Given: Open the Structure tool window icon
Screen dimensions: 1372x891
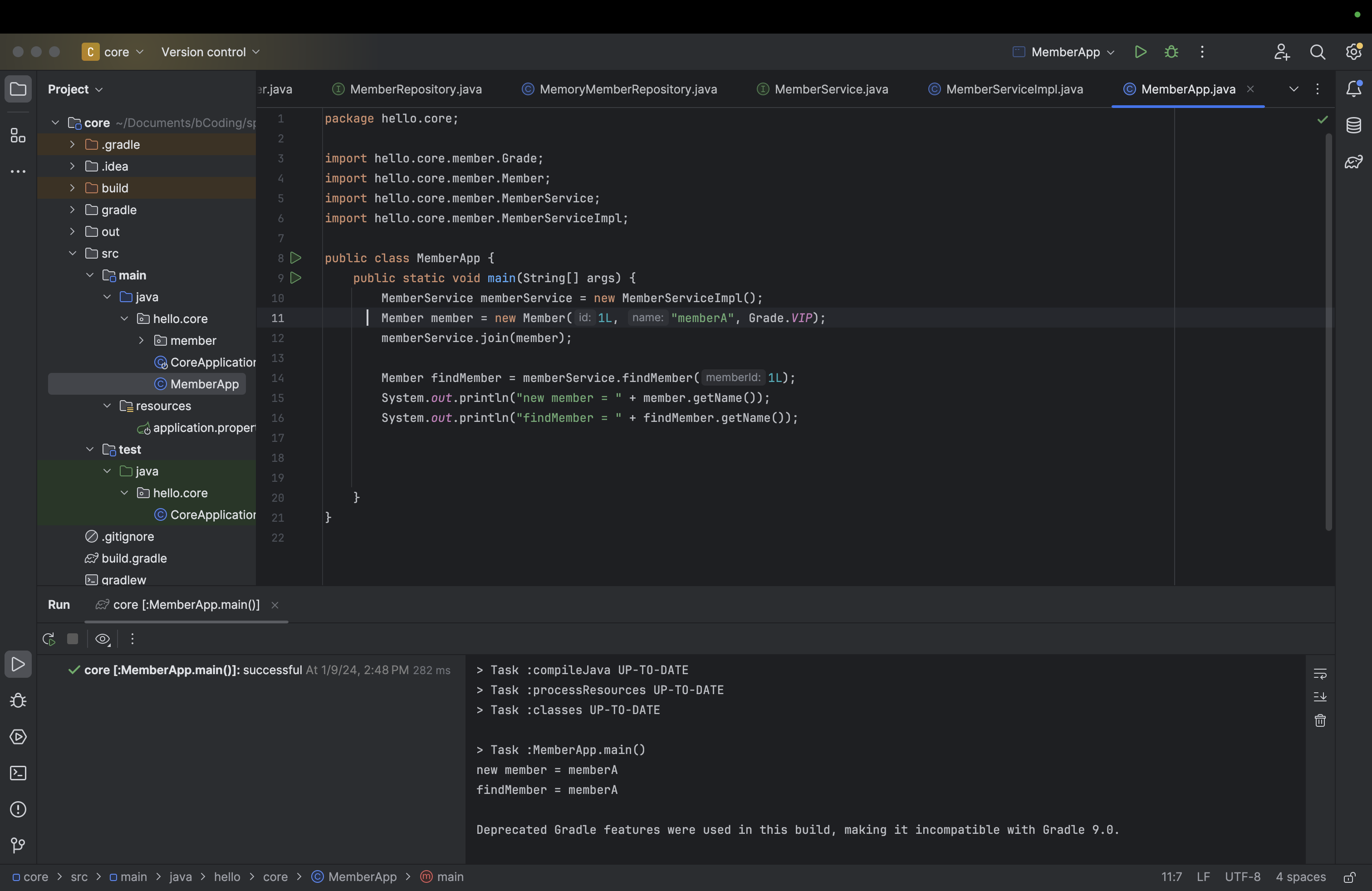Looking at the screenshot, I should click(x=18, y=136).
